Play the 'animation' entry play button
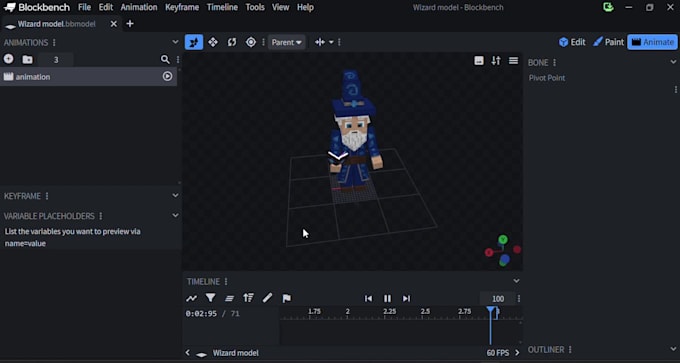Image resolution: width=680 pixels, height=363 pixels. [x=167, y=76]
